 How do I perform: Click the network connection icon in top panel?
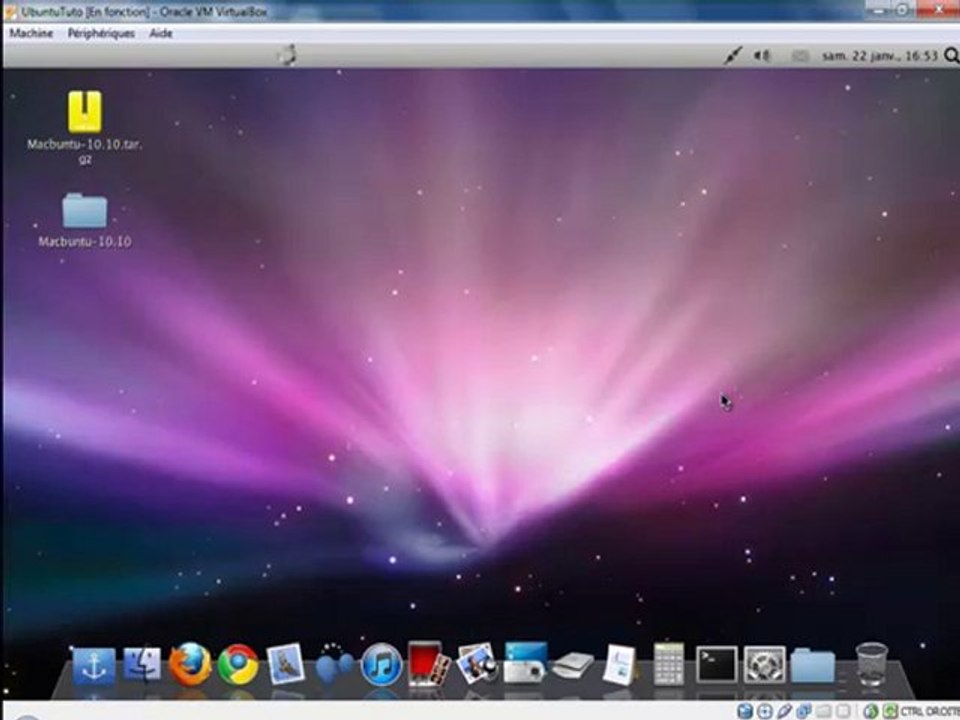click(x=732, y=56)
